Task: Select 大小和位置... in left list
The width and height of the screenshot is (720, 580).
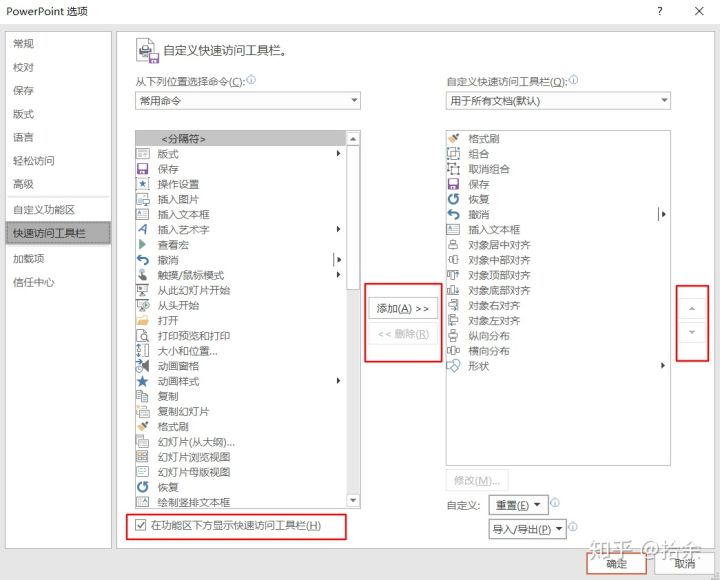Action: 241,351
